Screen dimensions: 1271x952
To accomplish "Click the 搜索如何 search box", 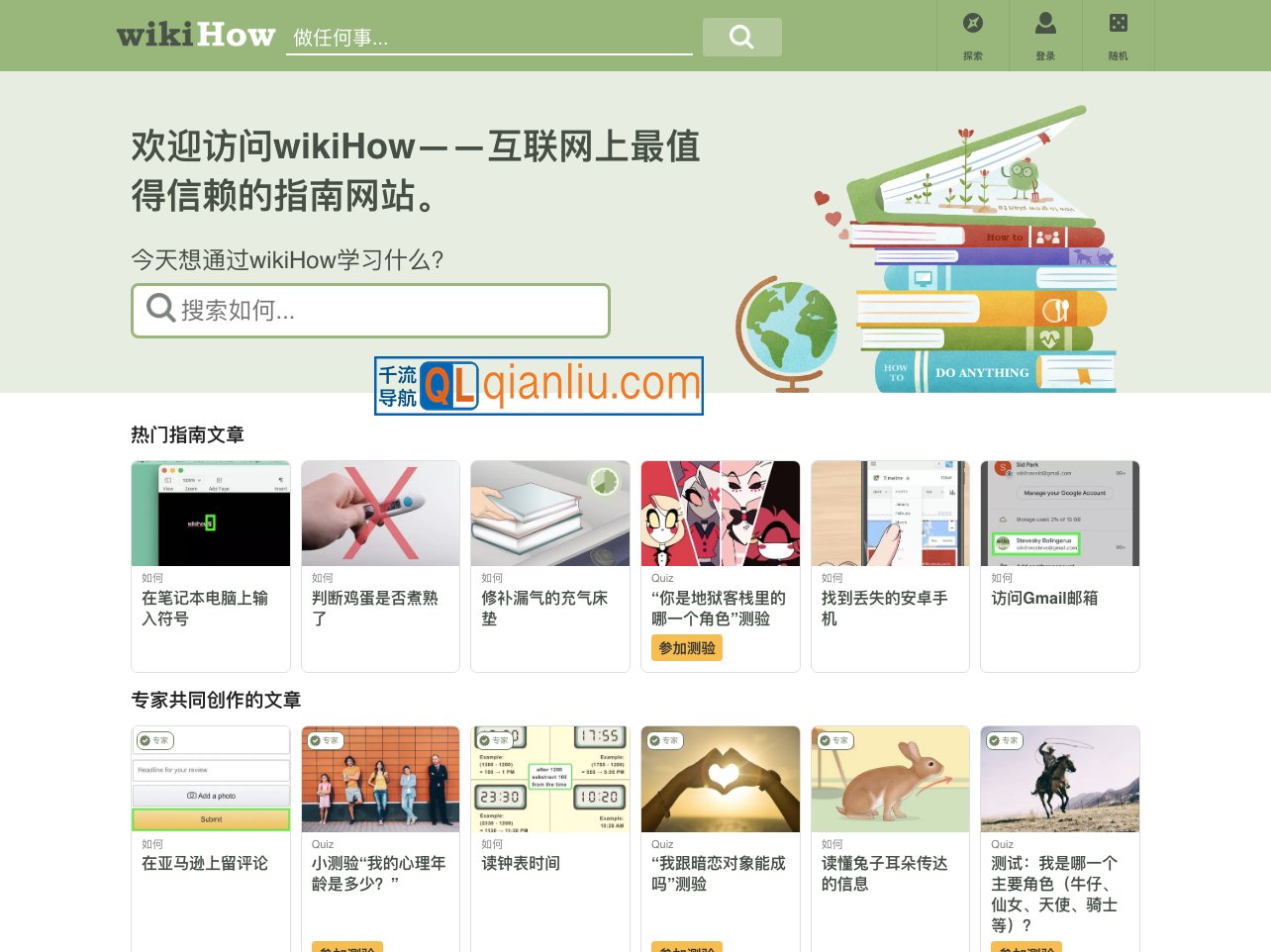I will (371, 310).
